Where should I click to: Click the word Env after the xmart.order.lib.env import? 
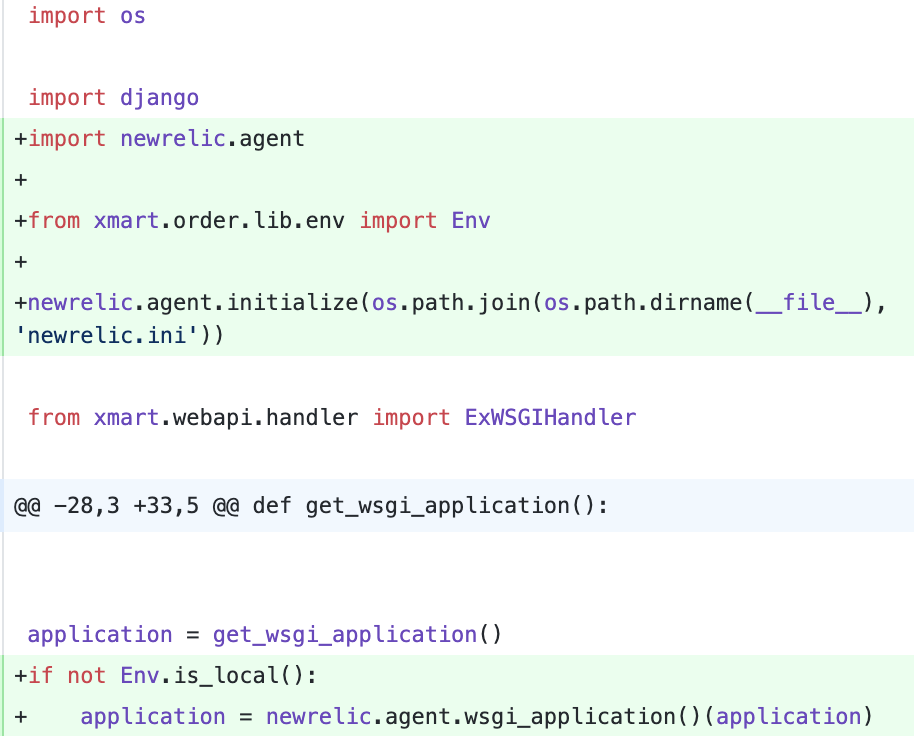tap(471, 221)
